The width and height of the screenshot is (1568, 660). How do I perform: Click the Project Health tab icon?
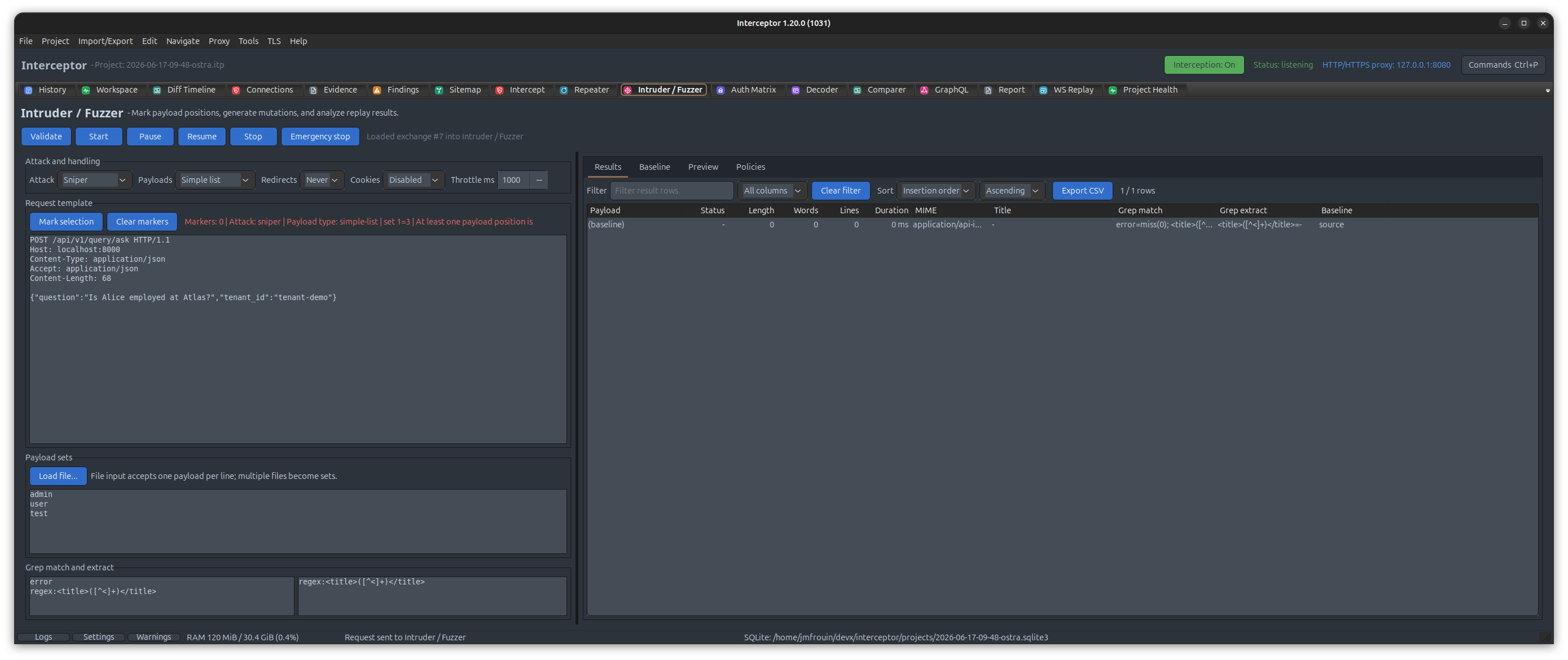click(x=1113, y=90)
